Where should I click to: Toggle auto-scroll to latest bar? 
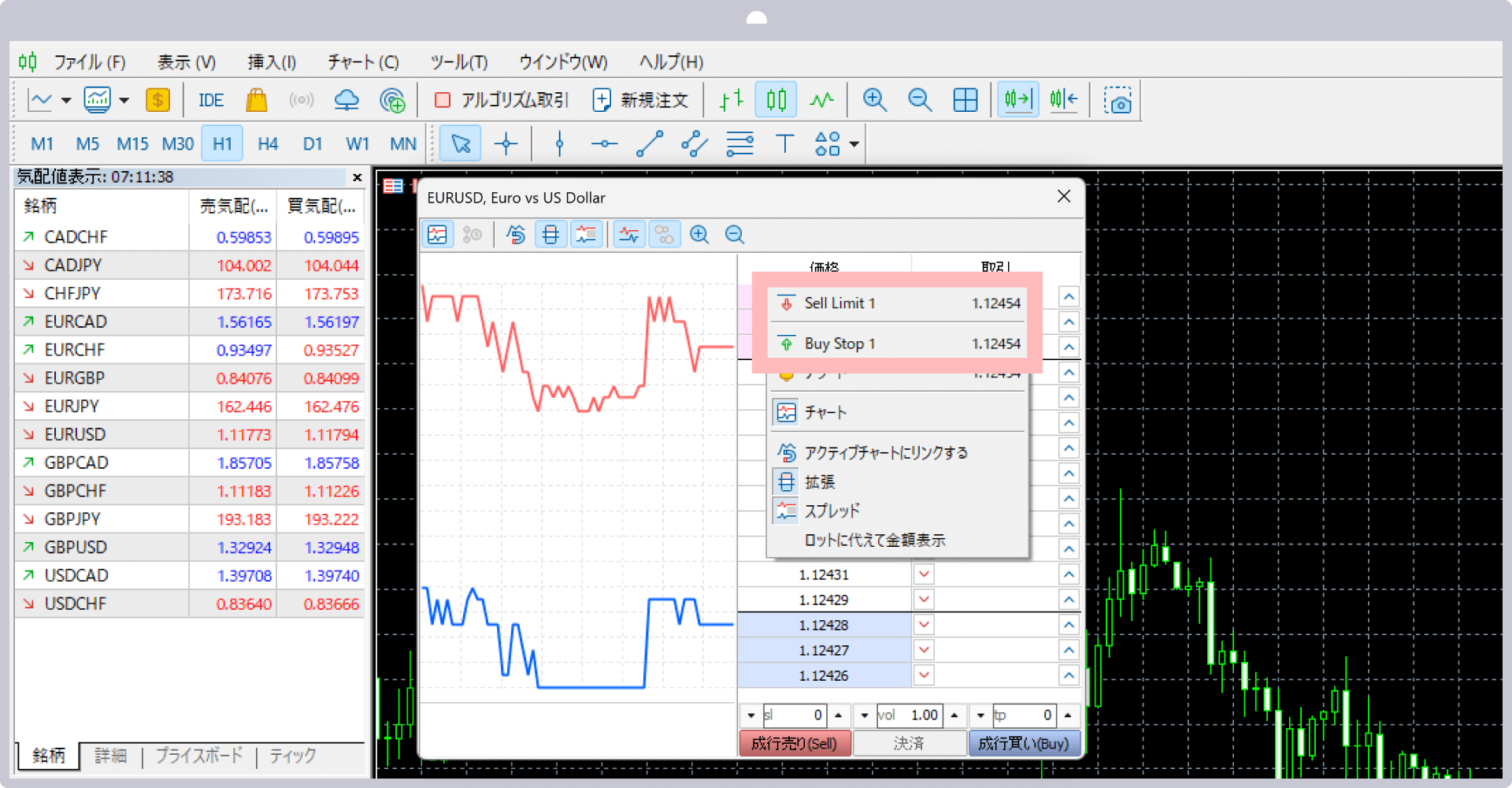pyautogui.click(x=1017, y=99)
